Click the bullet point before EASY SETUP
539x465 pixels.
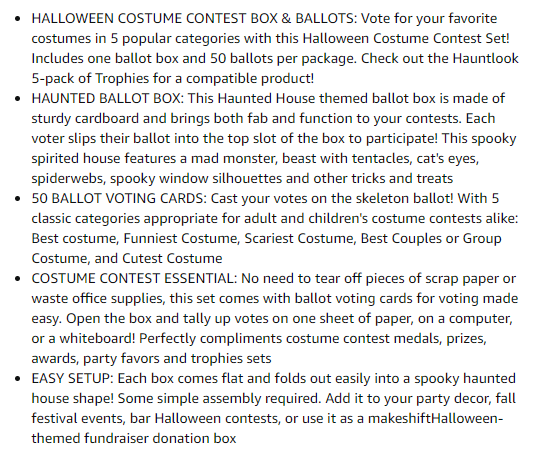(18, 379)
